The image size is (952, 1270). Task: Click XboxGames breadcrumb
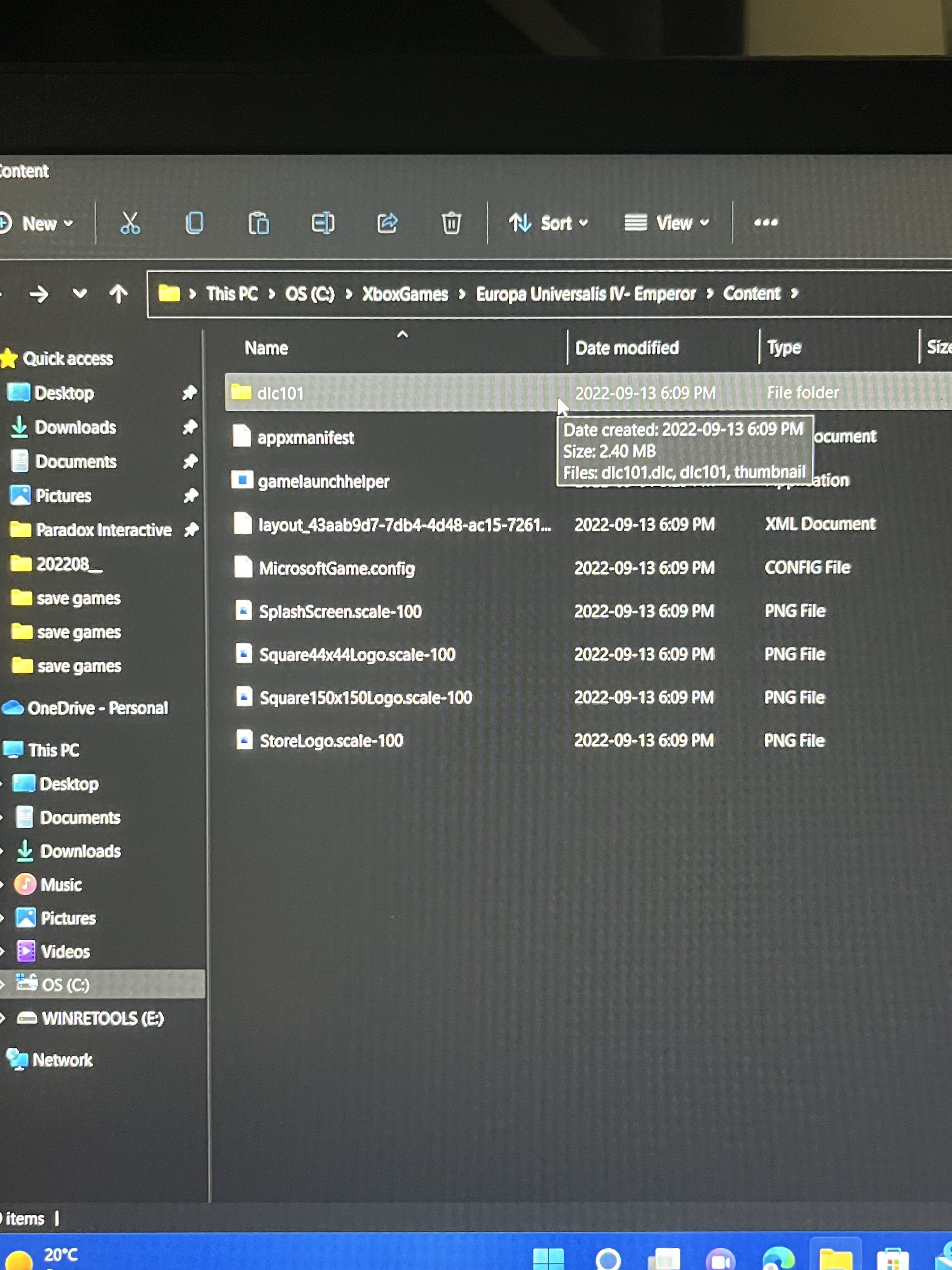405,295
